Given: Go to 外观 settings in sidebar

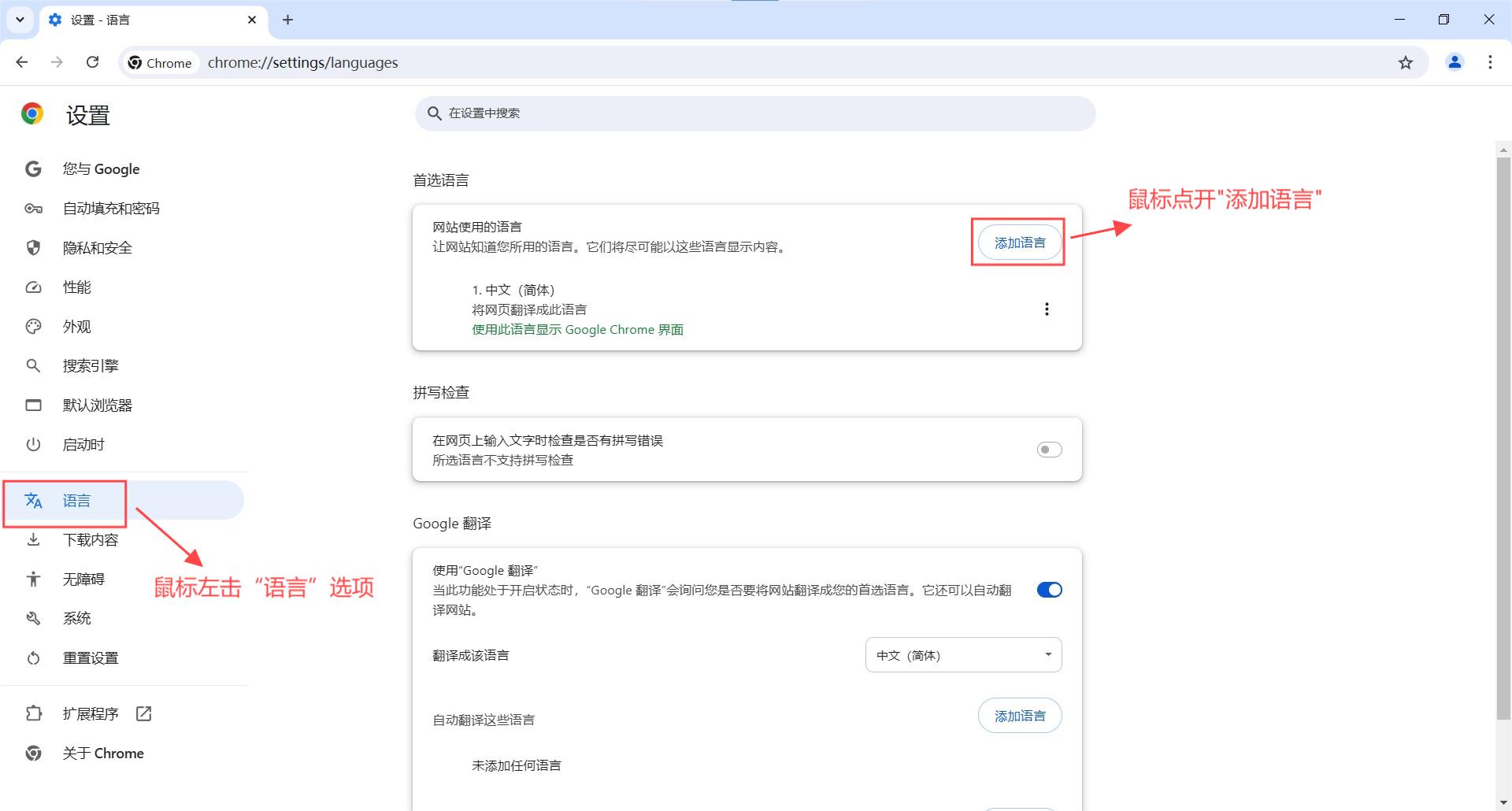Looking at the screenshot, I should tap(77, 327).
